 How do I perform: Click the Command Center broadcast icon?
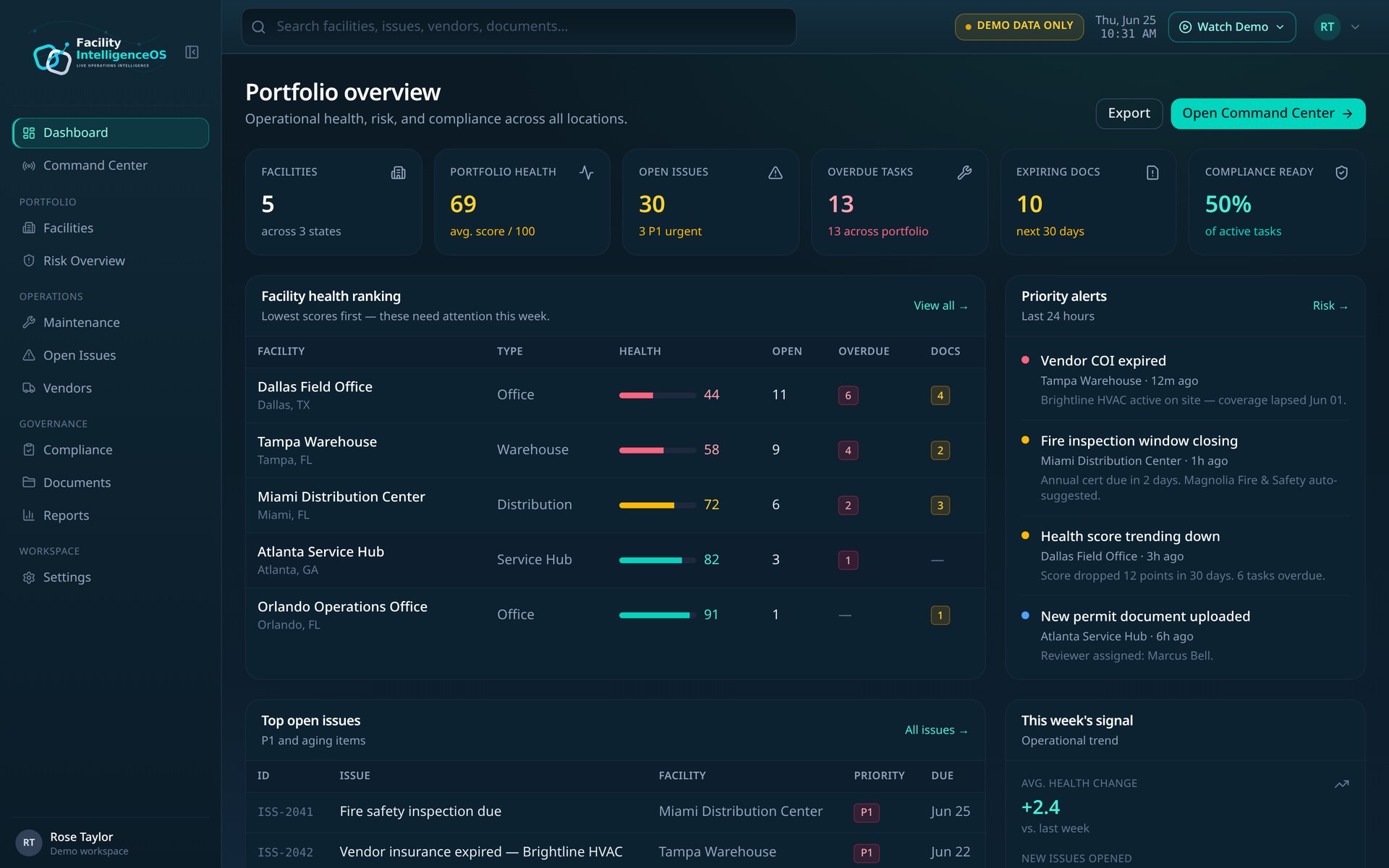click(29, 166)
